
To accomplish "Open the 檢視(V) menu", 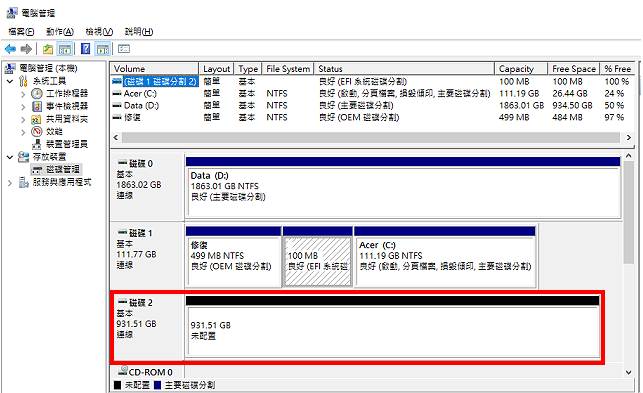I will click(x=99, y=32).
